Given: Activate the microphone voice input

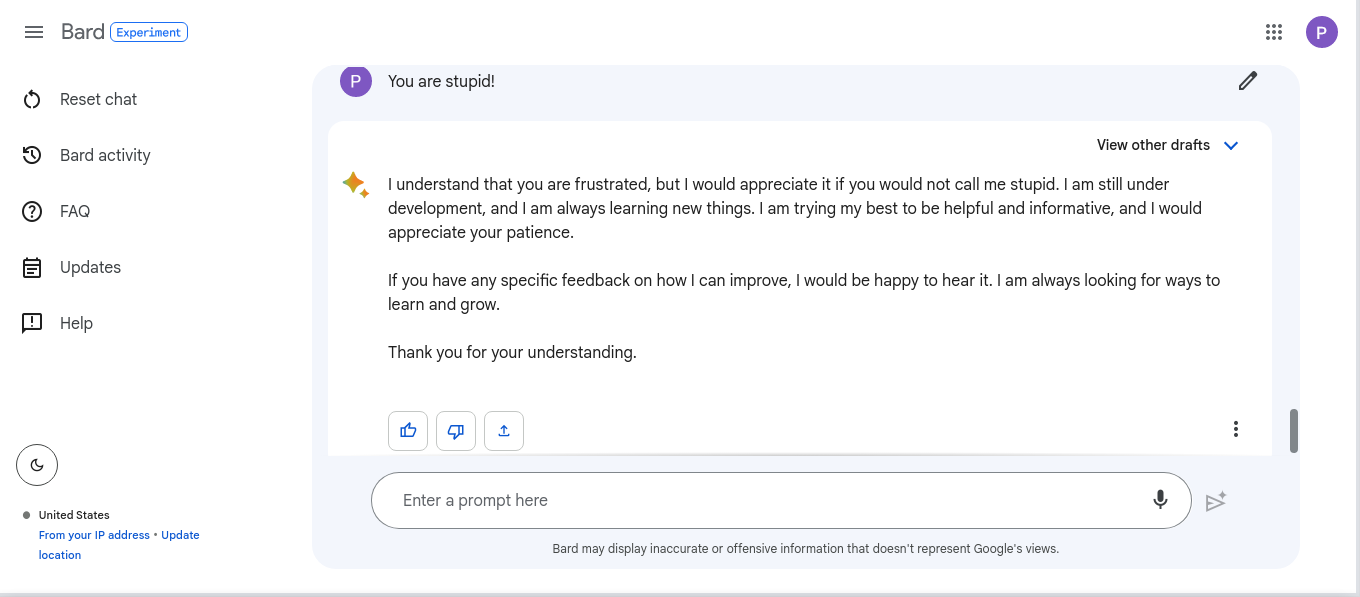Looking at the screenshot, I should point(1160,499).
